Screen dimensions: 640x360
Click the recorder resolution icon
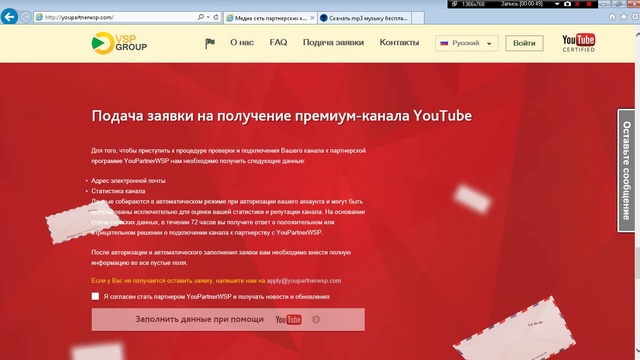(455, 4)
